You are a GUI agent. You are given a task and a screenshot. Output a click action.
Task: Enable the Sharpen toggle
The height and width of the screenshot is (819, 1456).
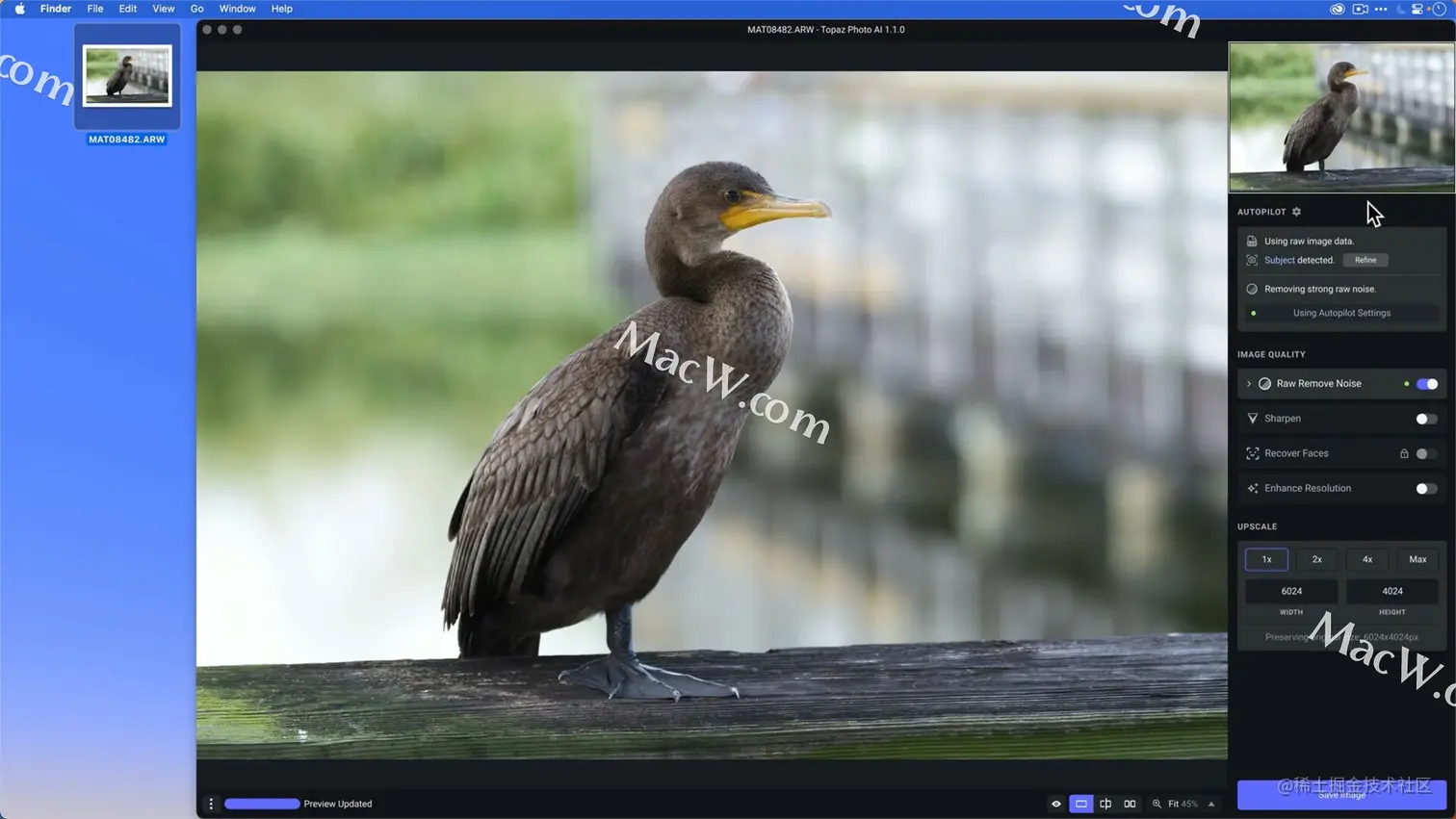point(1427,419)
